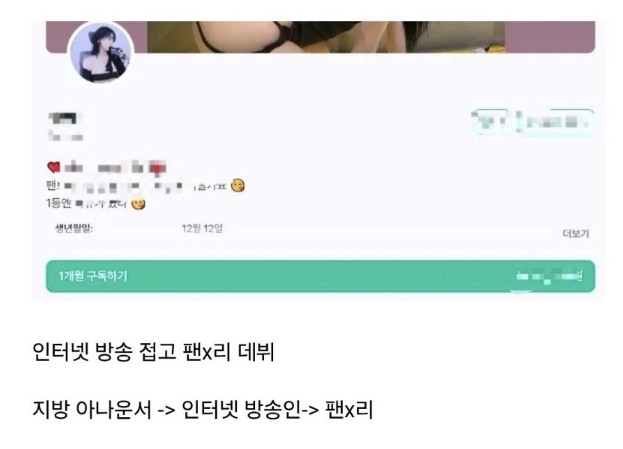Click the 1개월 구독하기 subscribe button
Screen dimensions: 623x449
tap(320, 276)
